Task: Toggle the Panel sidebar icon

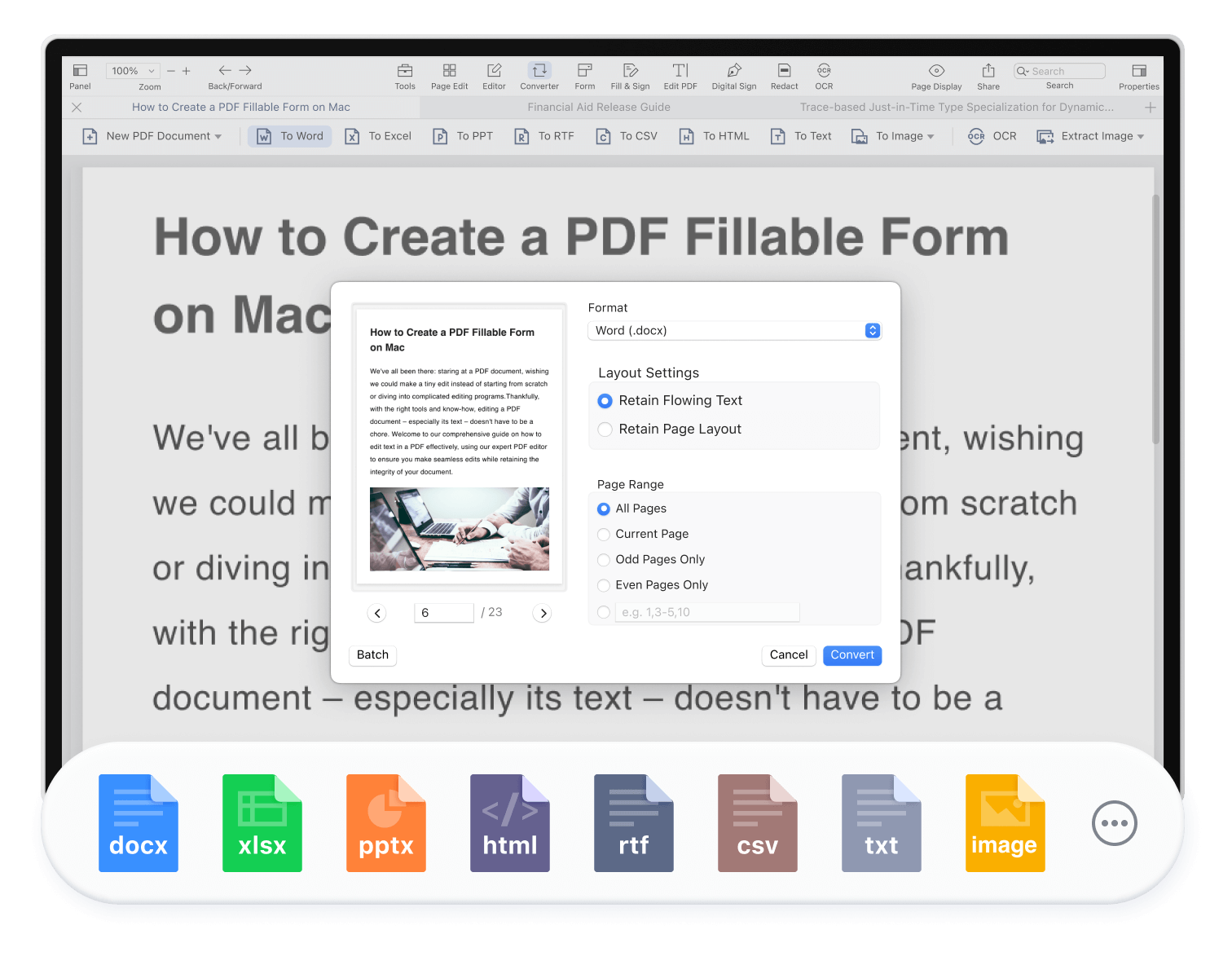Action: coord(80,76)
